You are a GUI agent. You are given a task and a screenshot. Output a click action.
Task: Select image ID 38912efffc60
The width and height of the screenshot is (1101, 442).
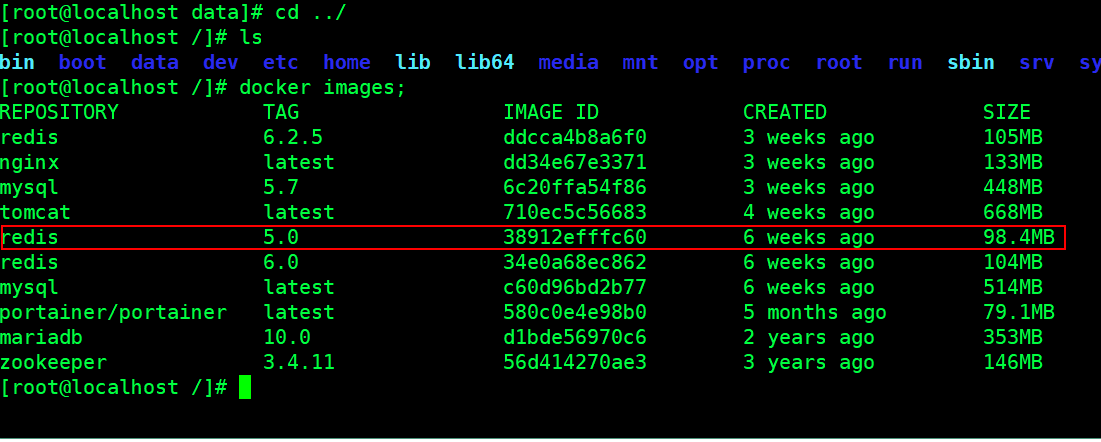point(575,238)
